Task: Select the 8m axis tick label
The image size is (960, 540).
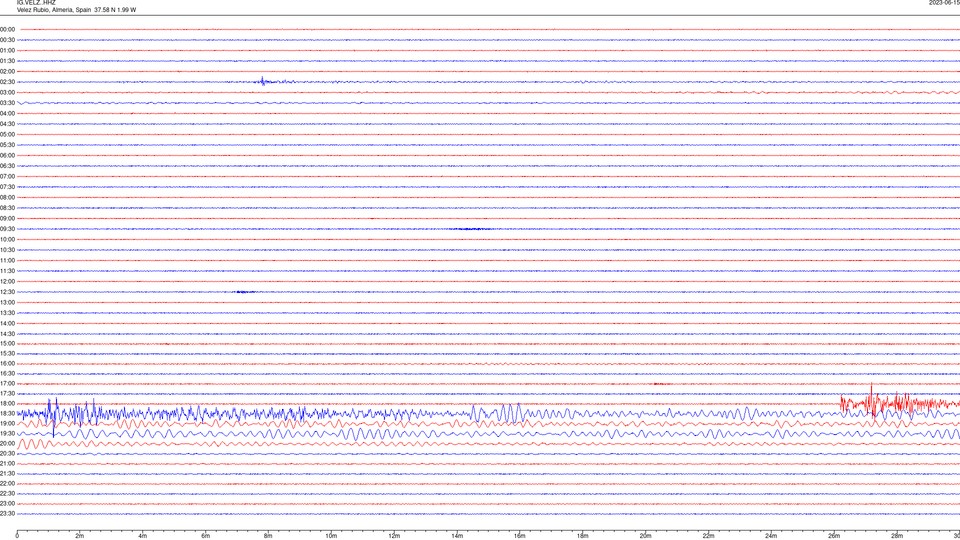Action: click(x=269, y=536)
